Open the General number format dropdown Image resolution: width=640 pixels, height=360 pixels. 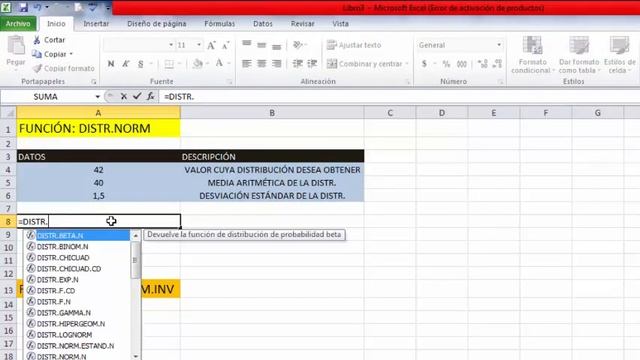coord(499,45)
